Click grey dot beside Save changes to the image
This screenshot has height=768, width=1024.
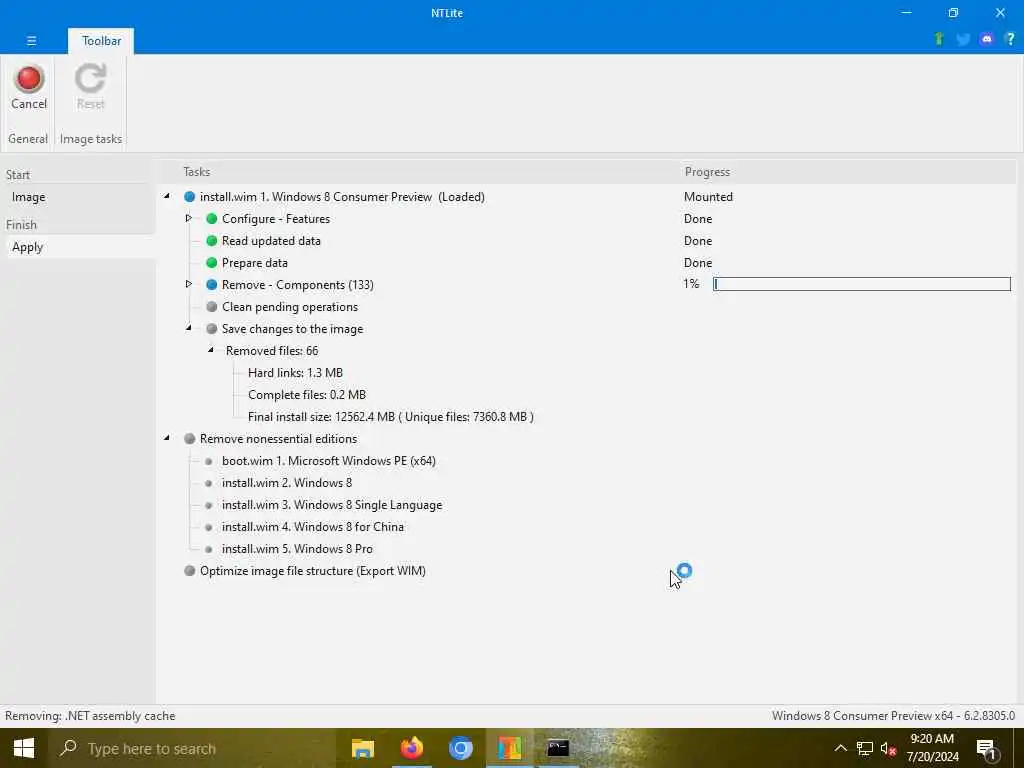pyautogui.click(x=212, y=328)
